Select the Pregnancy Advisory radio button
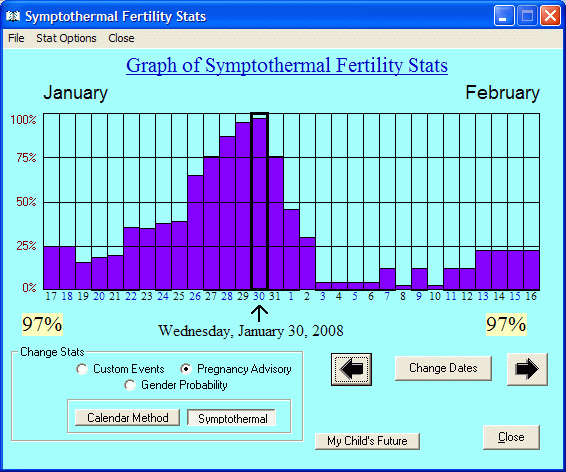This screenshot has height=472, width=566. click(x=186, y=369)
